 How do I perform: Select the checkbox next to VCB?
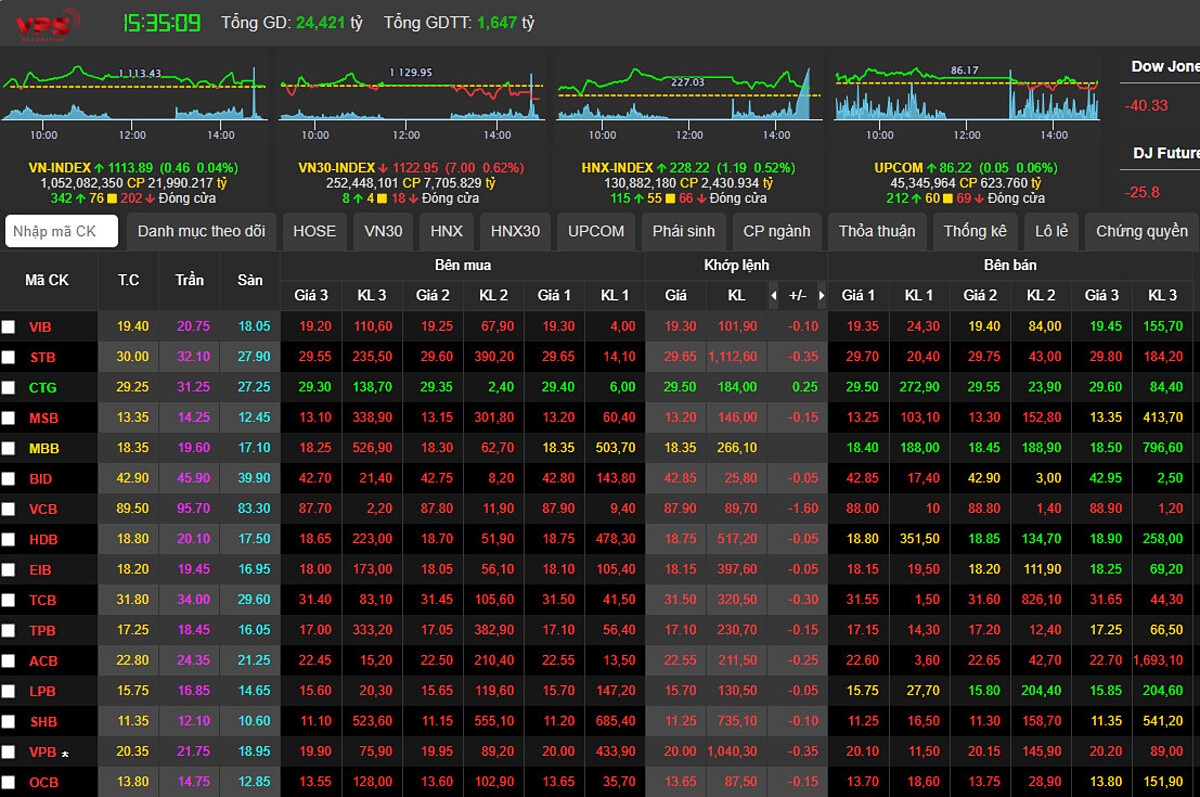(9, 509)
